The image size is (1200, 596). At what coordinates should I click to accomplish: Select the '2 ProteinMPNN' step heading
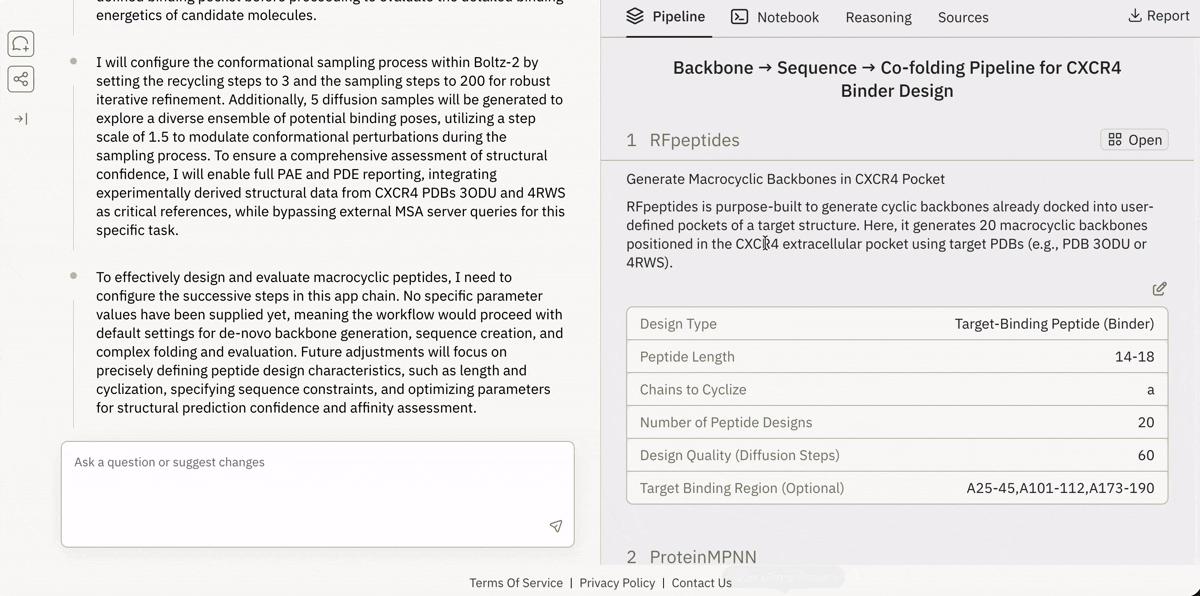[x=691, y=557]
